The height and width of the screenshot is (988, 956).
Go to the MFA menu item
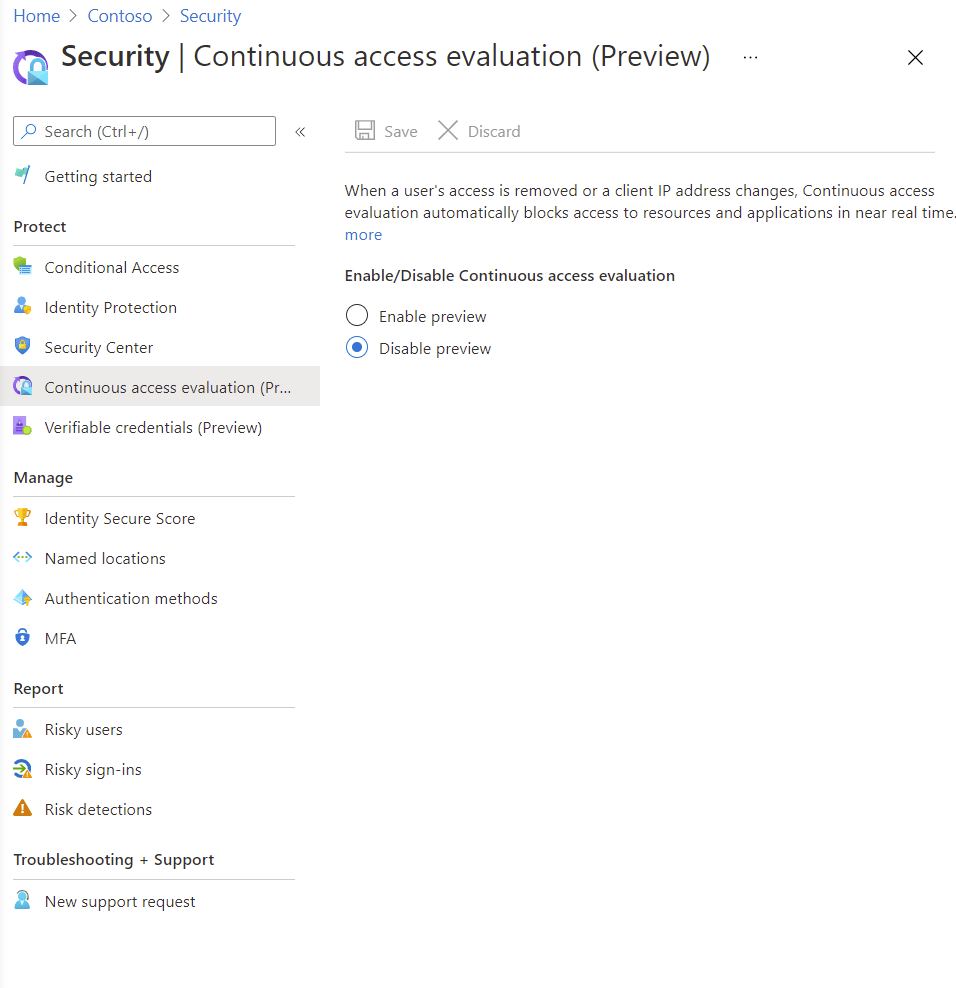click(x=60, y=638)
